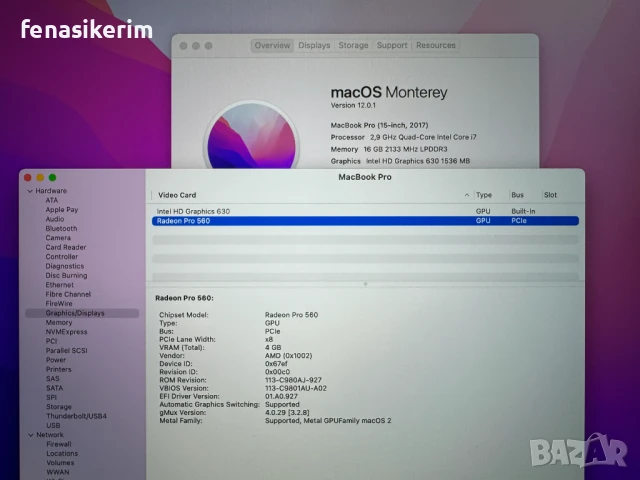This screenshot has width=640, height=480.
Task: Select Bluetooth in the sidebar
Action: [x=61, y=229]
